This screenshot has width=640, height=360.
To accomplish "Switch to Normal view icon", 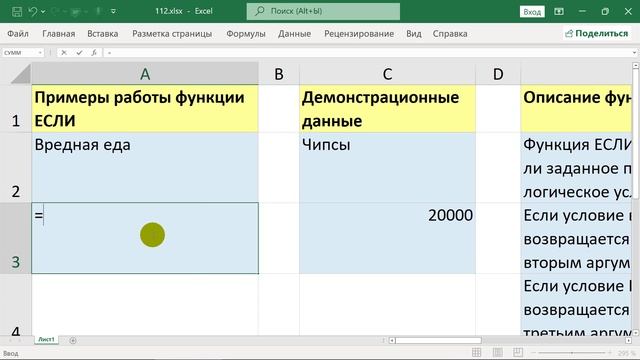I will point(476,352).
